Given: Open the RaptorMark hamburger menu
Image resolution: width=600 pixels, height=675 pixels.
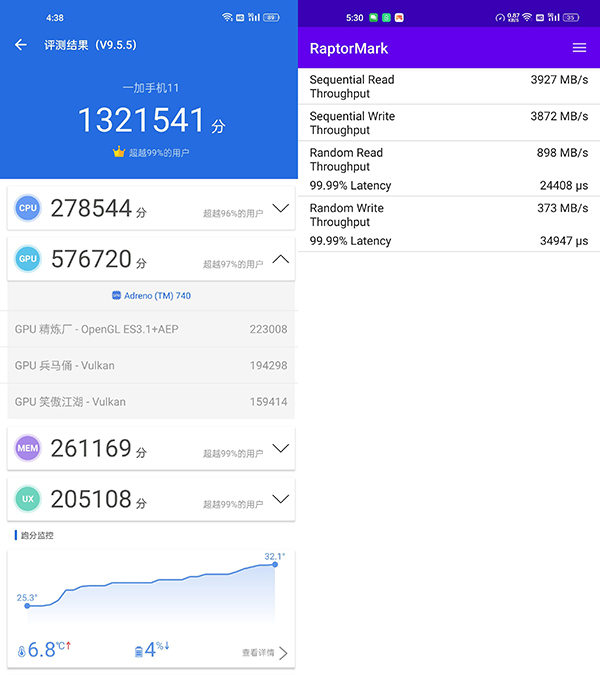Looking at the screenshot, I should coord(579,48).
